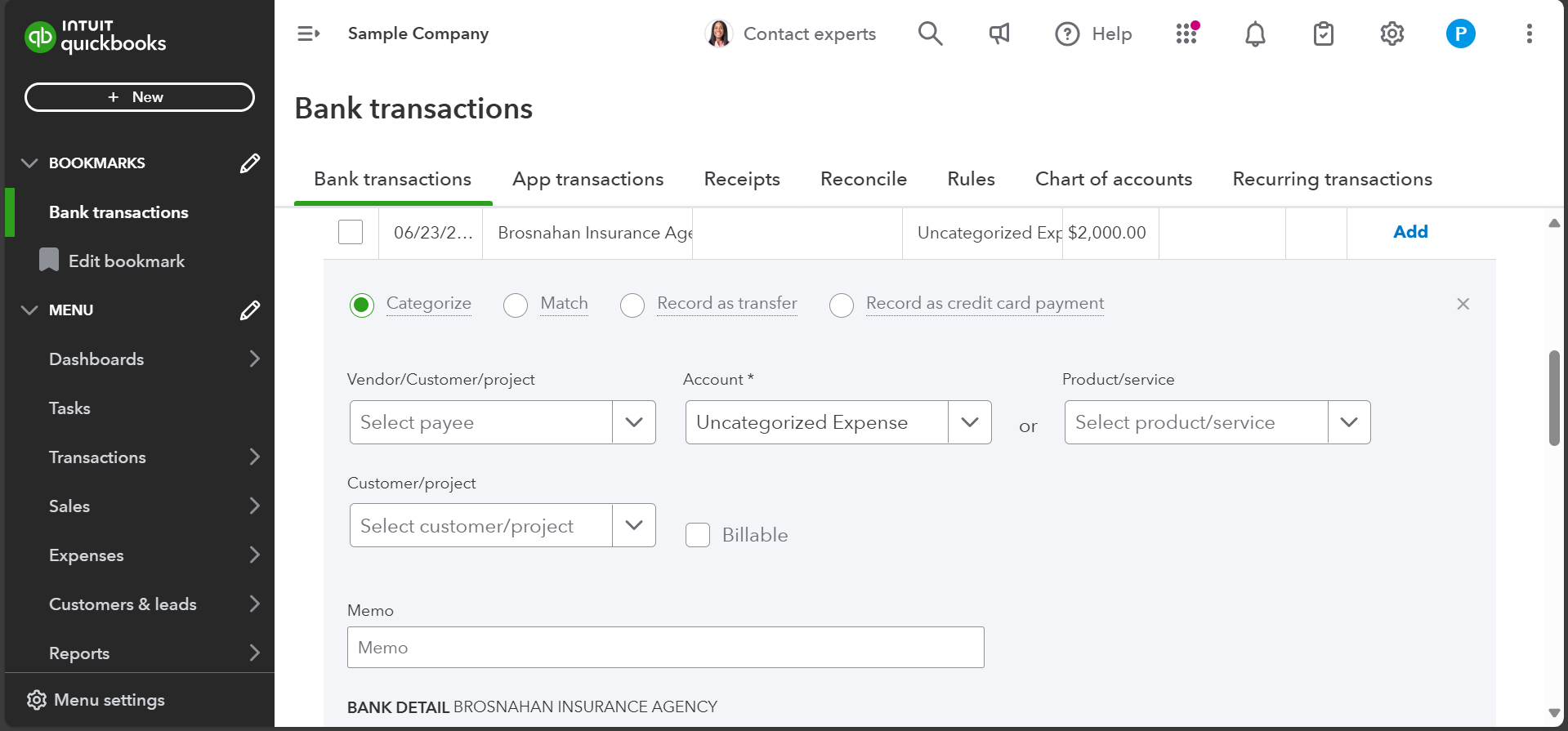
Task: Click into the Memo text field
Action: pos(665,648)
